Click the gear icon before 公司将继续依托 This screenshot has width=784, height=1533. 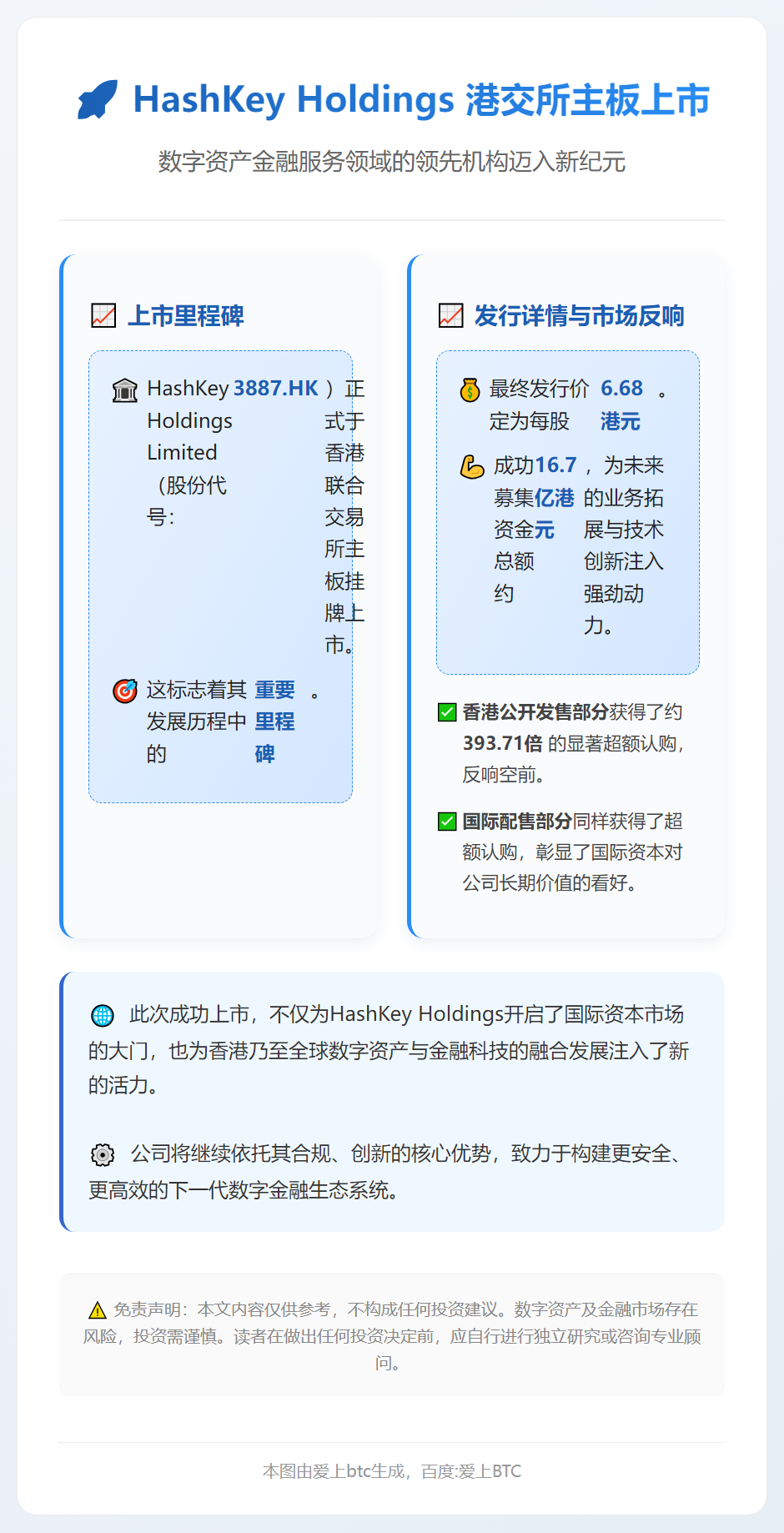click(x=102, y=1155)
